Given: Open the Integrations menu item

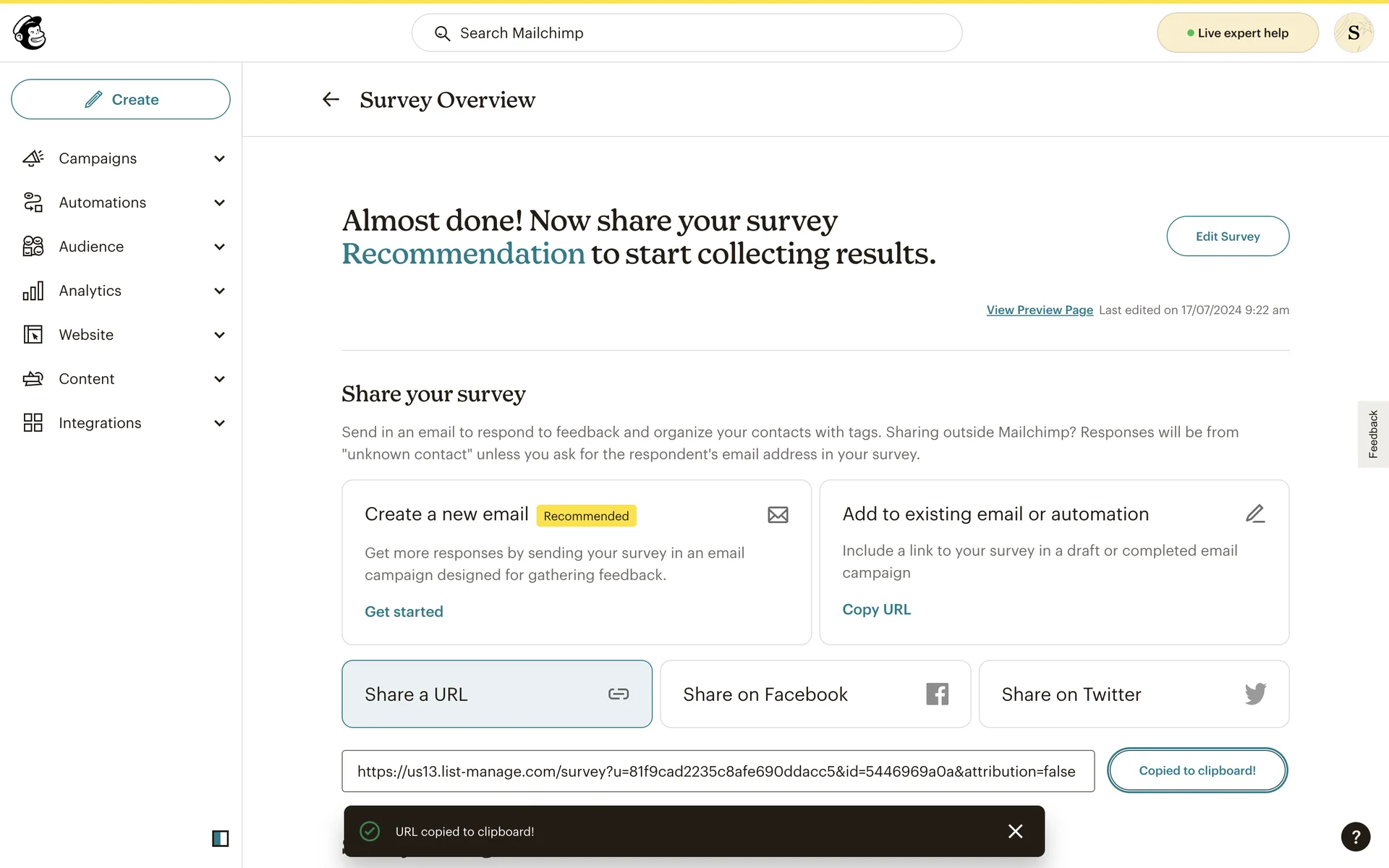Looking at the screenshot, I should pyautogui.click(x=100, y=423).
